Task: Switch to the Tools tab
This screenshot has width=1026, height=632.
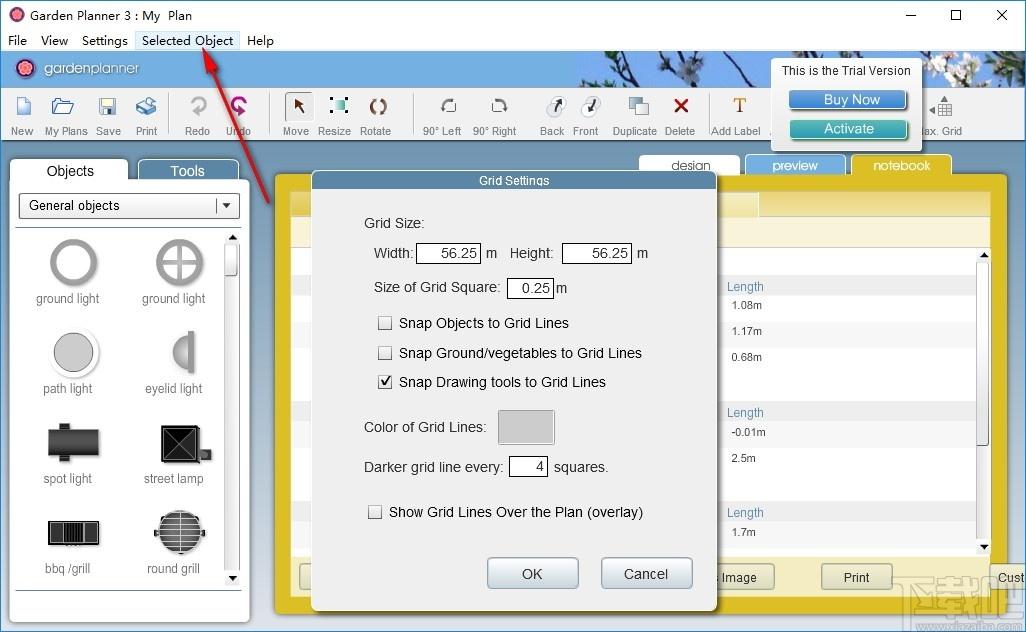Action: pyautogui.click(x=188, y=171)
